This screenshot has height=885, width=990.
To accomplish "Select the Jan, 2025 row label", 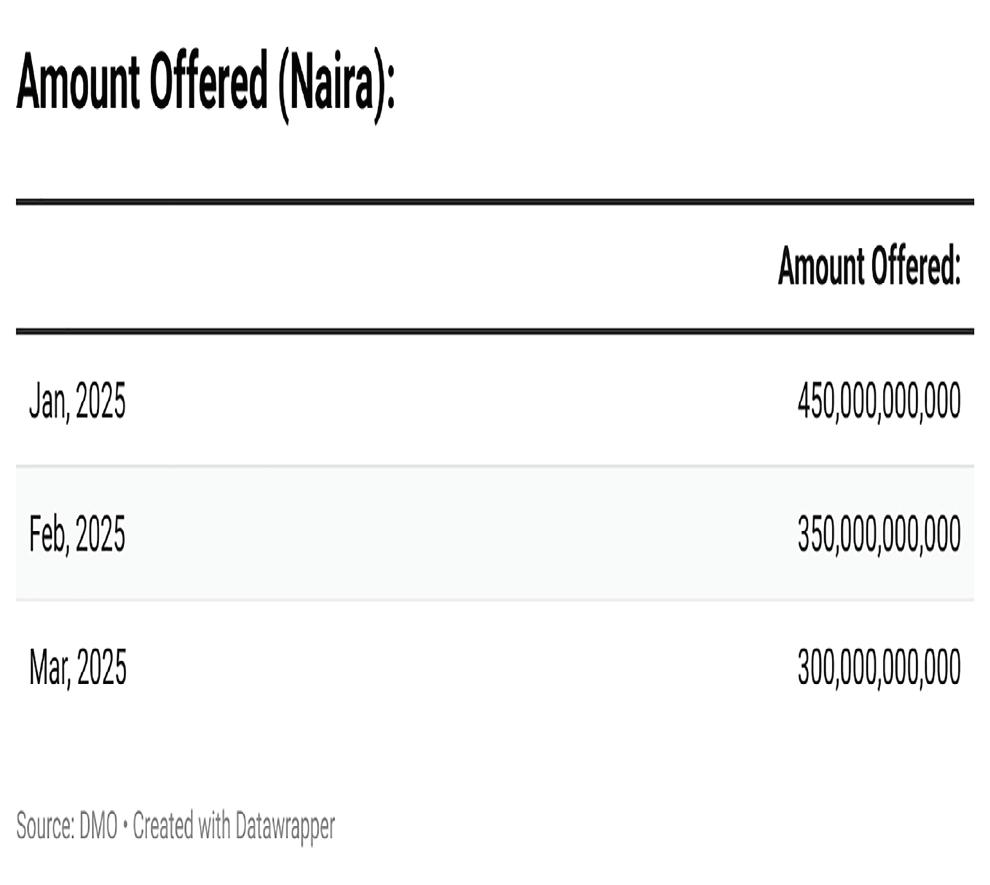I will click(77, 402).
